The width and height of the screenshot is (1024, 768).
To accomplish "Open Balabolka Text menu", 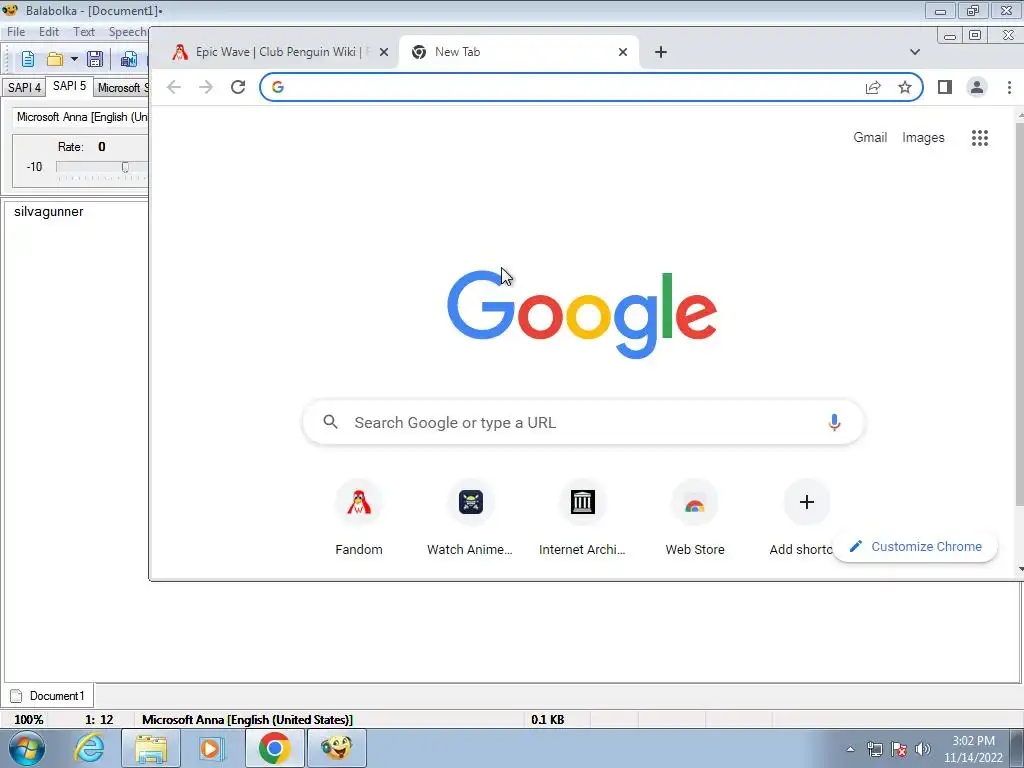I will point(84,31).
